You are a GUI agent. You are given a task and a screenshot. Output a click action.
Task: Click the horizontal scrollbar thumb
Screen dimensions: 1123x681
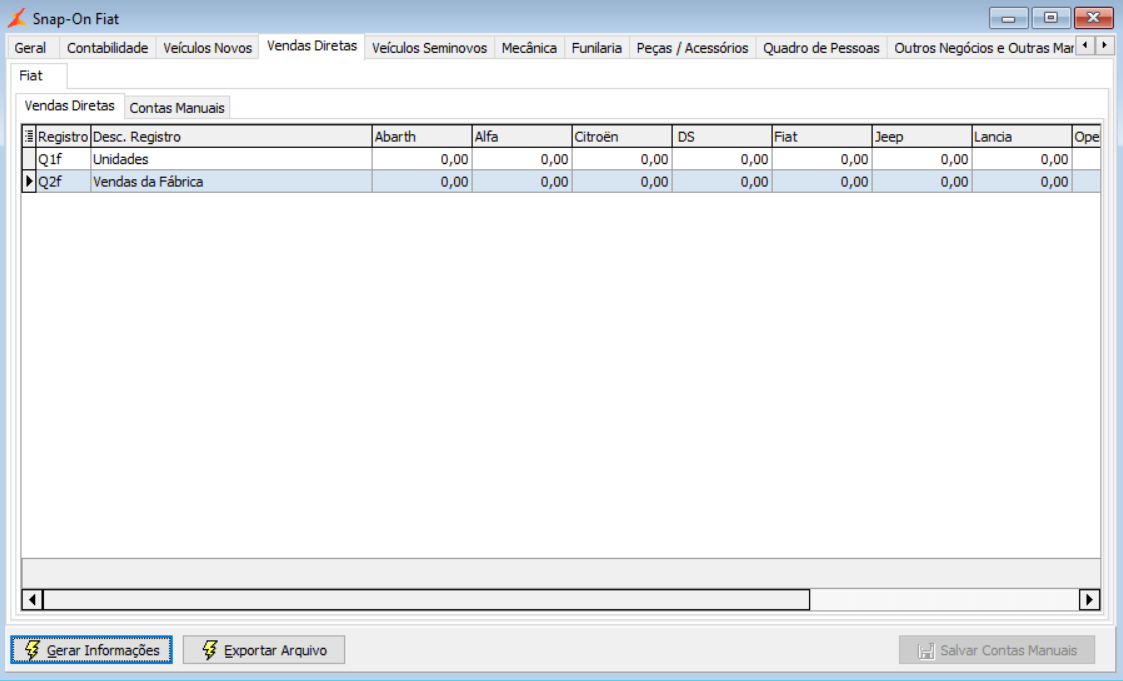tap(426, 599)
